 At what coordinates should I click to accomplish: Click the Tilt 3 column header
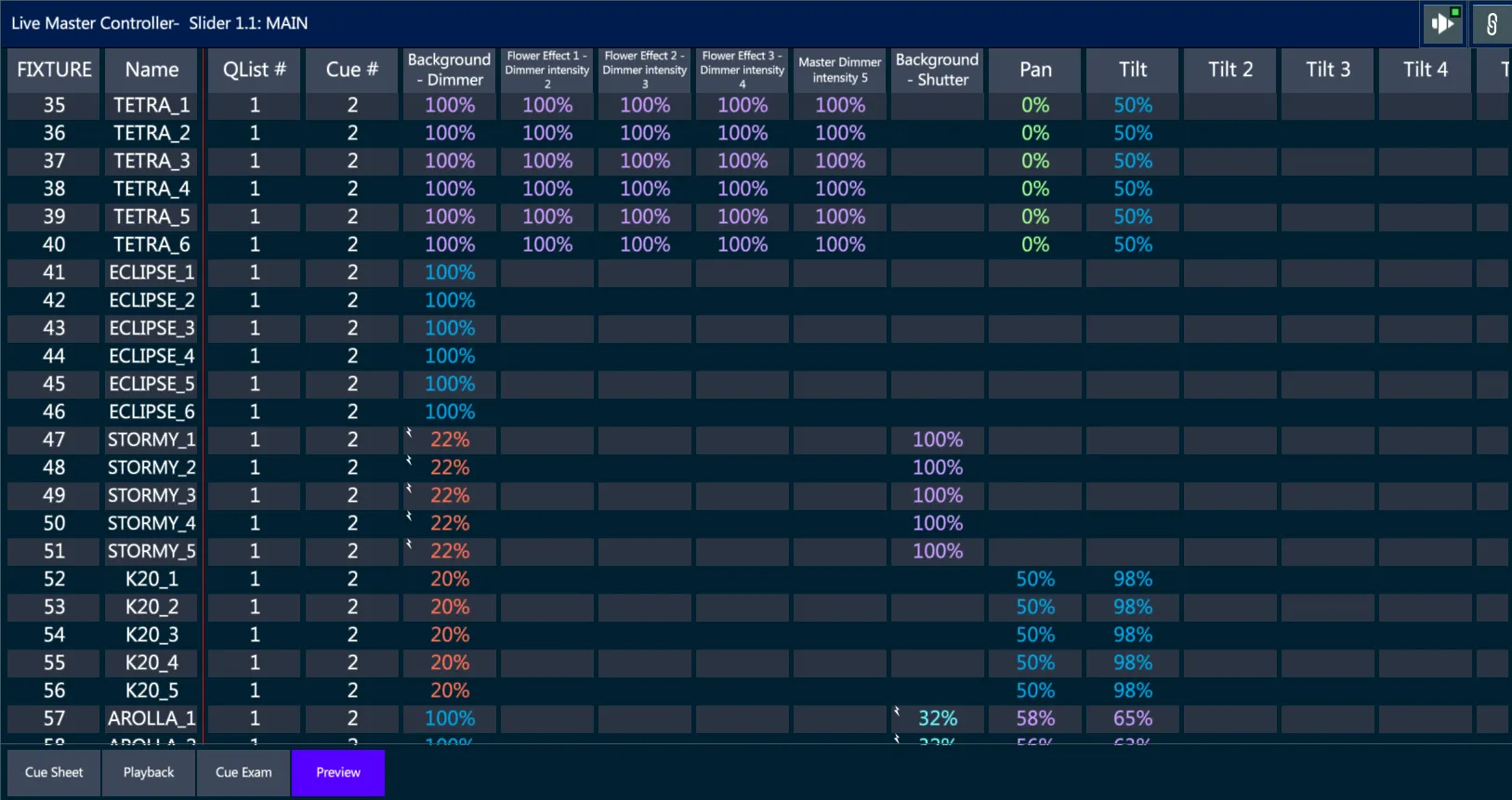tap(1328, 70)
